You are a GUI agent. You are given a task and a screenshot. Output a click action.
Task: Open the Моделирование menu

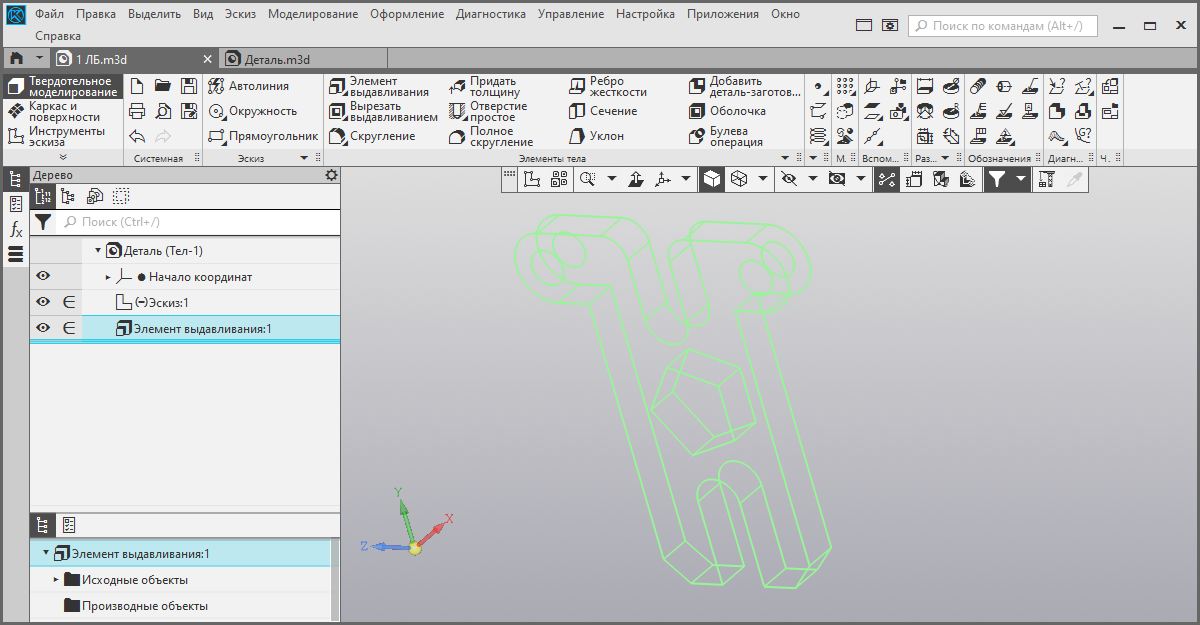coord(313,14)
